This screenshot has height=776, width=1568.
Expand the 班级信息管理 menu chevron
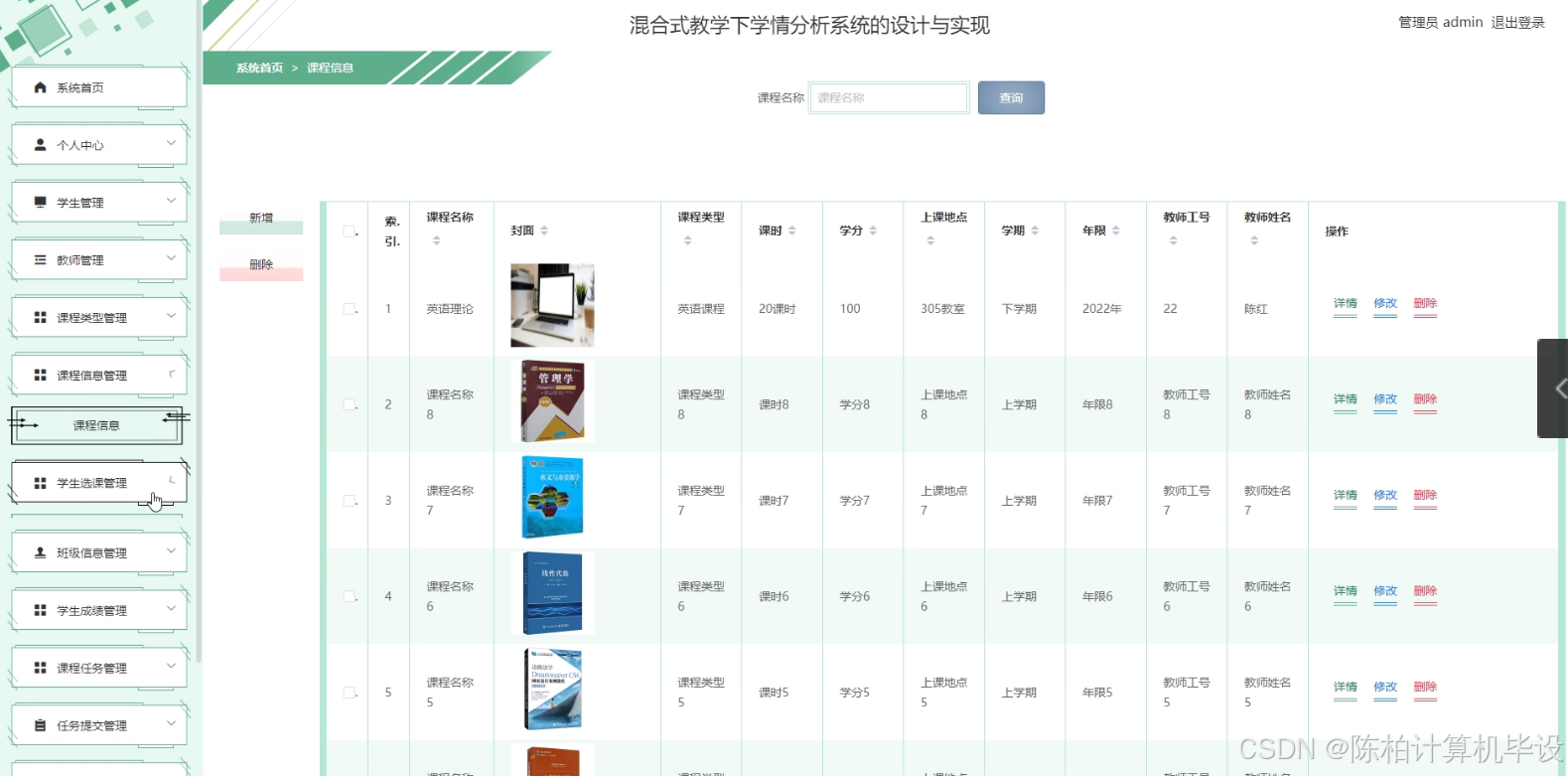pos(171,551)
